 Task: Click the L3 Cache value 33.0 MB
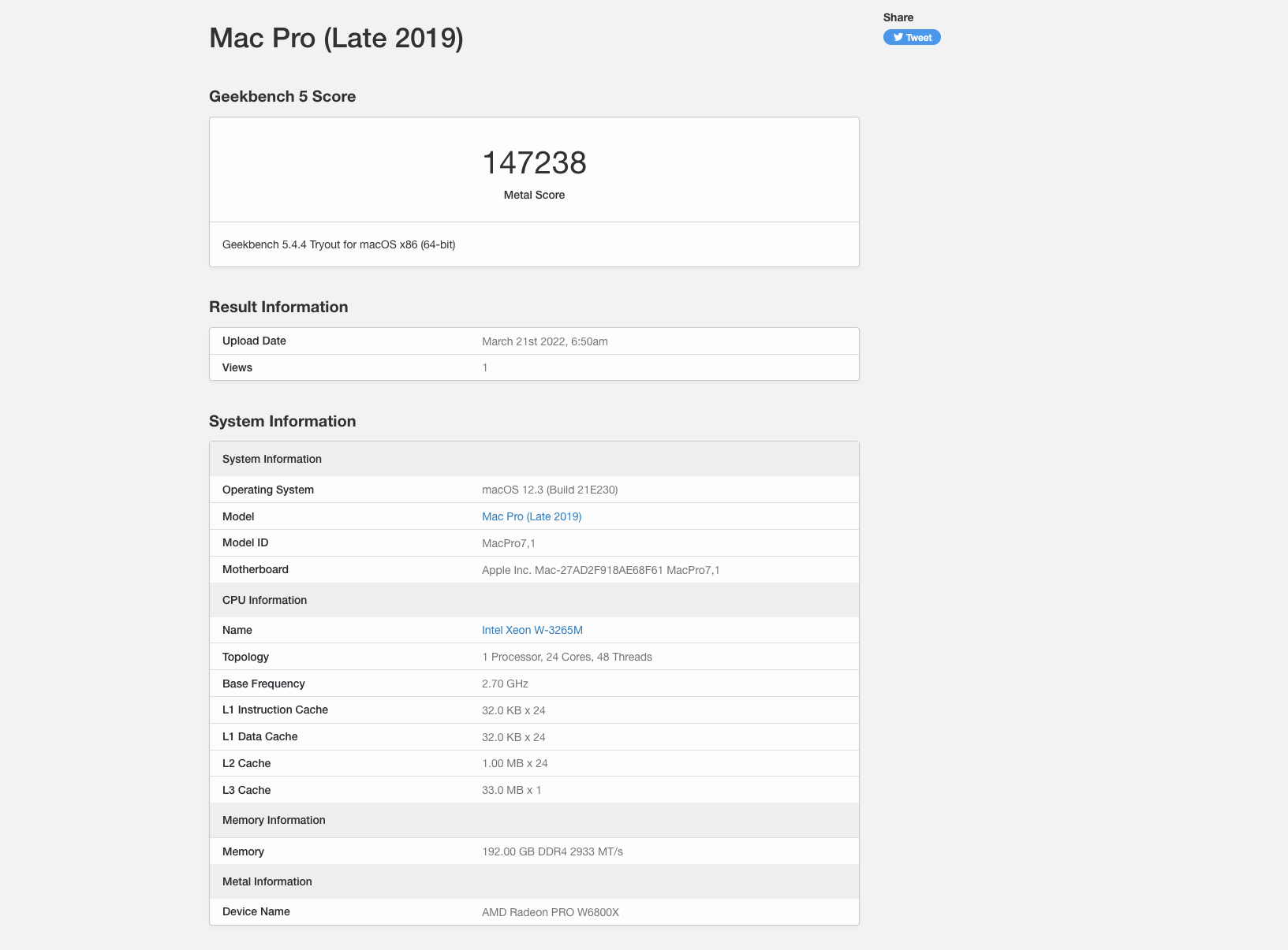click(511, 790)
